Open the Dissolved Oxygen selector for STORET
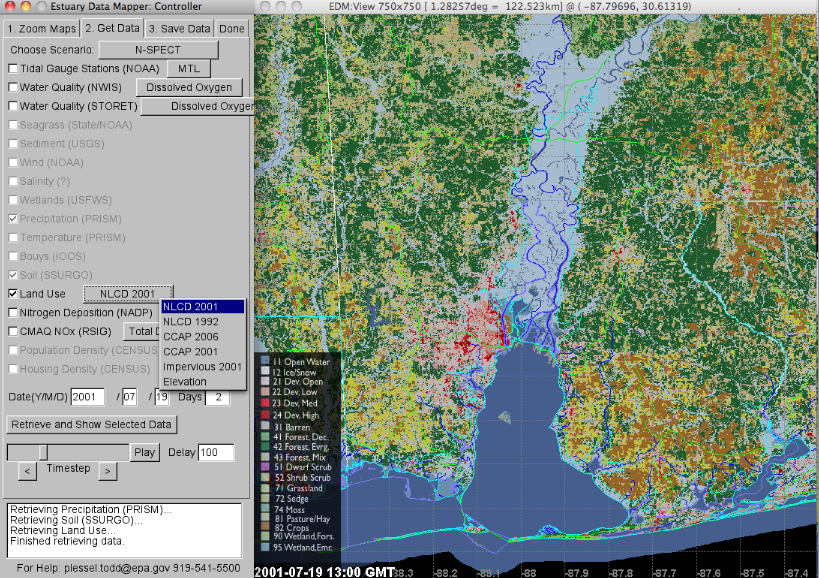The image size is (819, 578). 197,106
